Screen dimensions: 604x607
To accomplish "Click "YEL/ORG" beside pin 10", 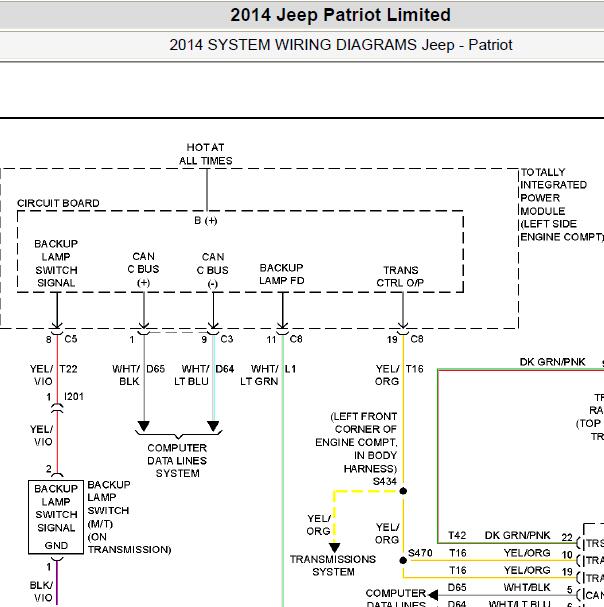I will (x=527, y=553).
